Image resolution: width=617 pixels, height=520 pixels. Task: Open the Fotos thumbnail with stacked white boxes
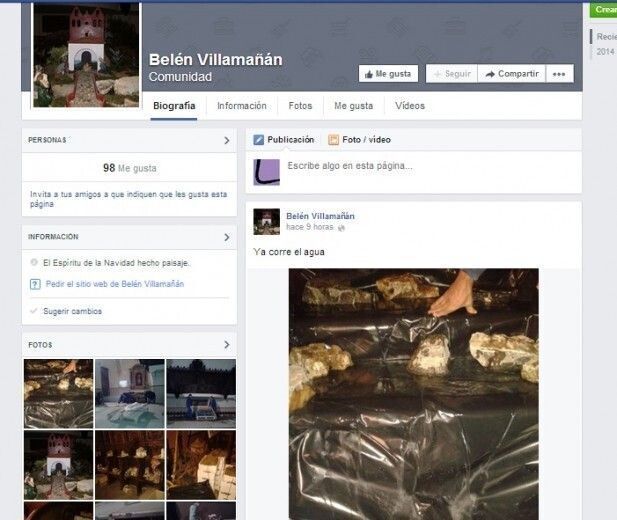tap(201, 465)
